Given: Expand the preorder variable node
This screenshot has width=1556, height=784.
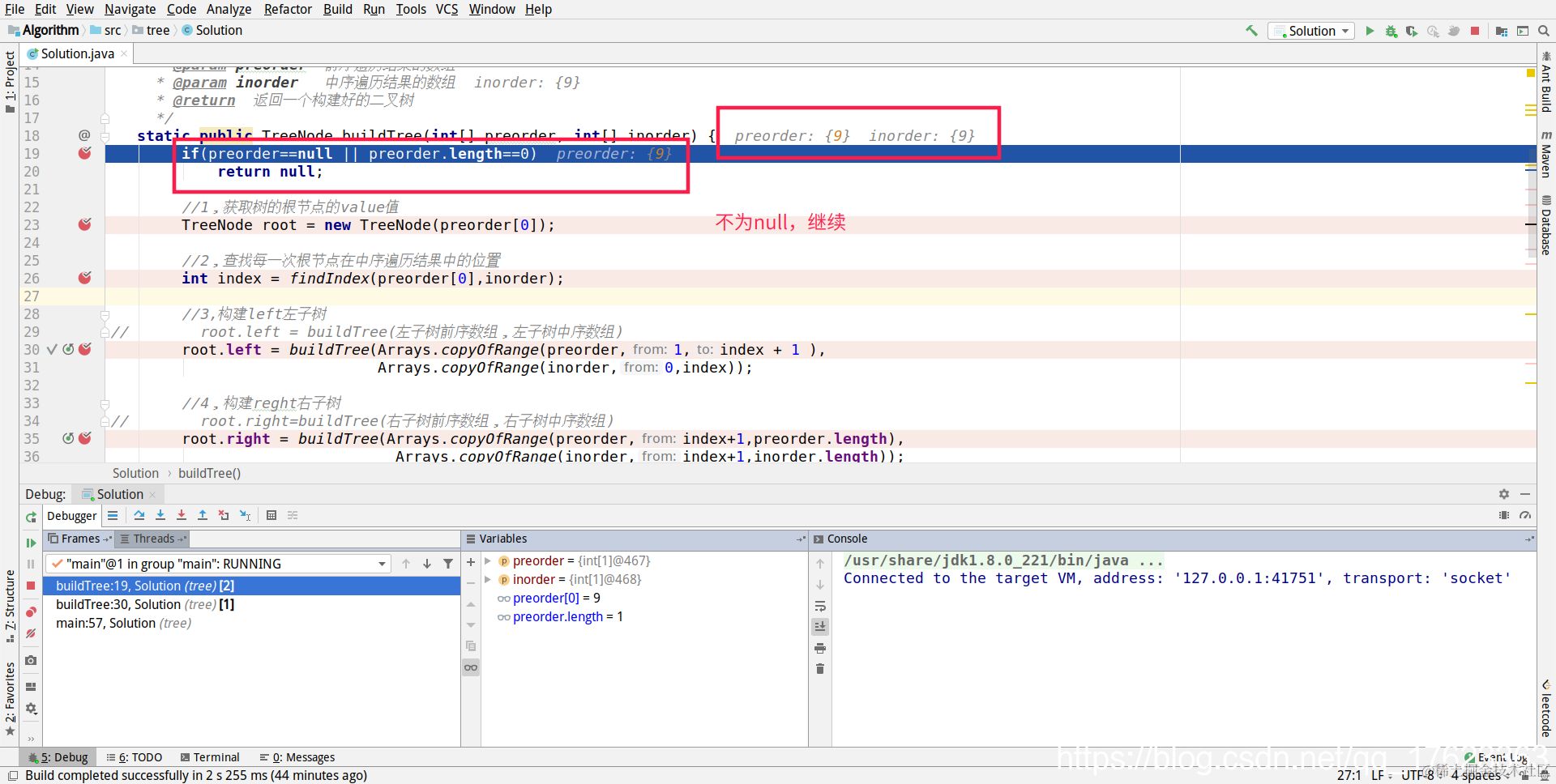Looking at the screenshot, I should click(488, 560).
